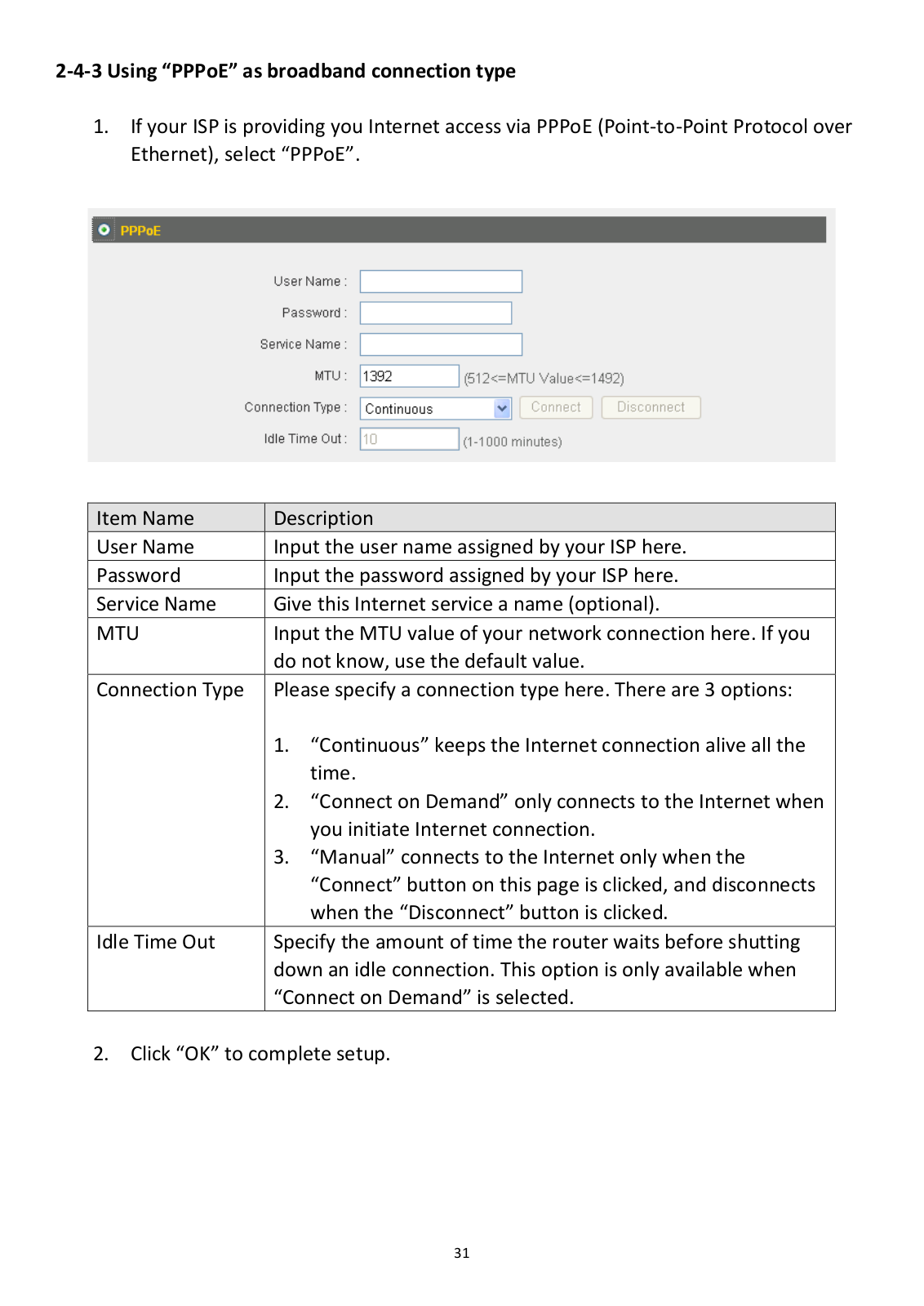Click 'Give this Internet service a name (optional).'

(x=467, y=604)
